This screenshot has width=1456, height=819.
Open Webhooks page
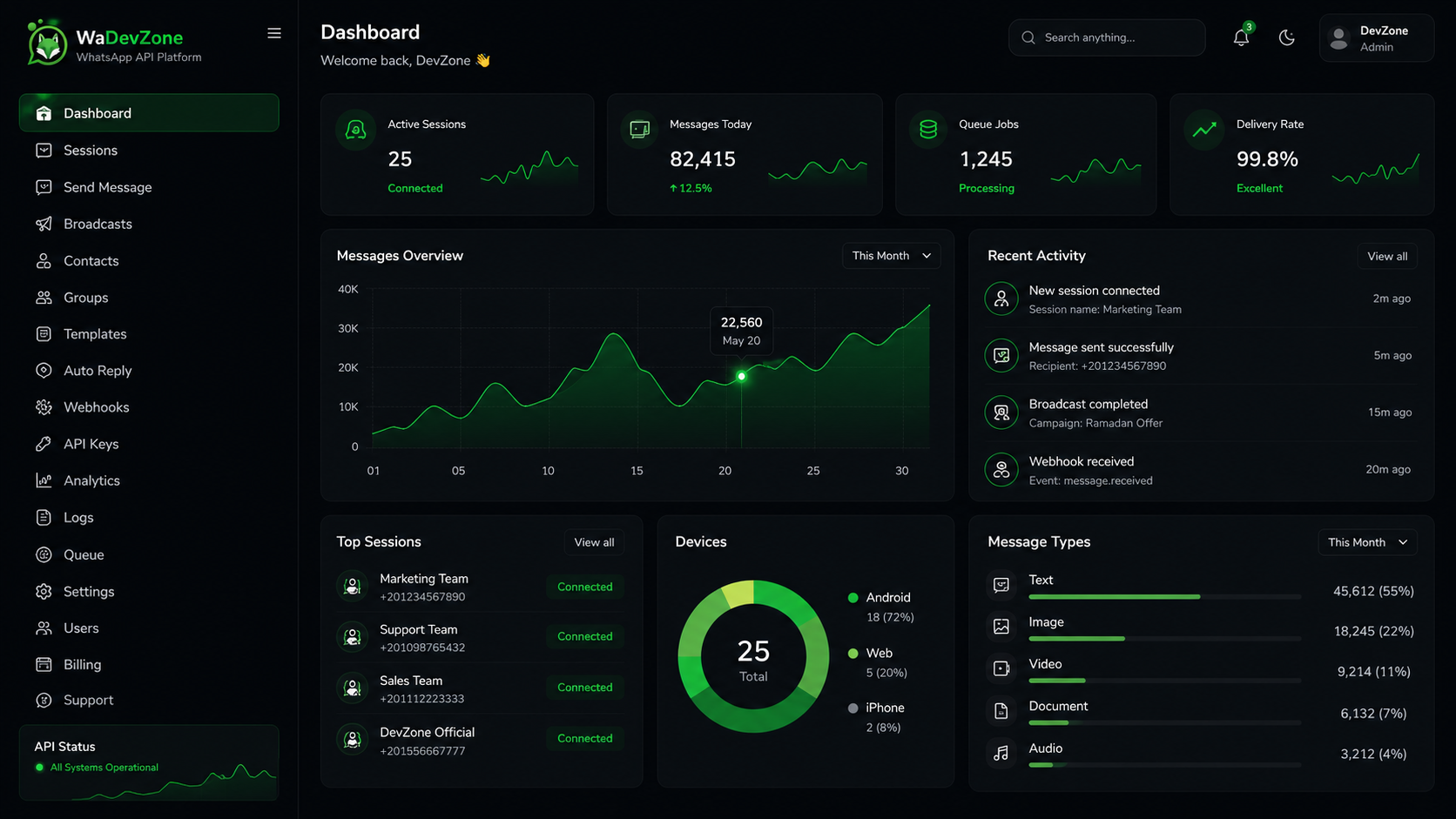[x=149, y=407]
